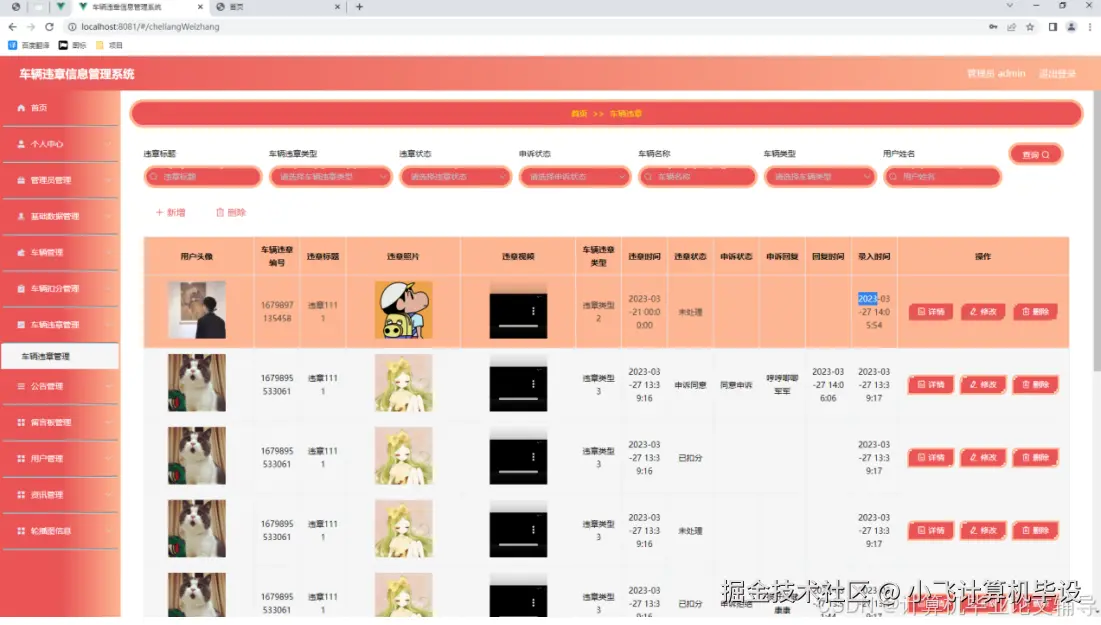
Task: Click 详情 for record 1679897135458
Action: (931, 312)
